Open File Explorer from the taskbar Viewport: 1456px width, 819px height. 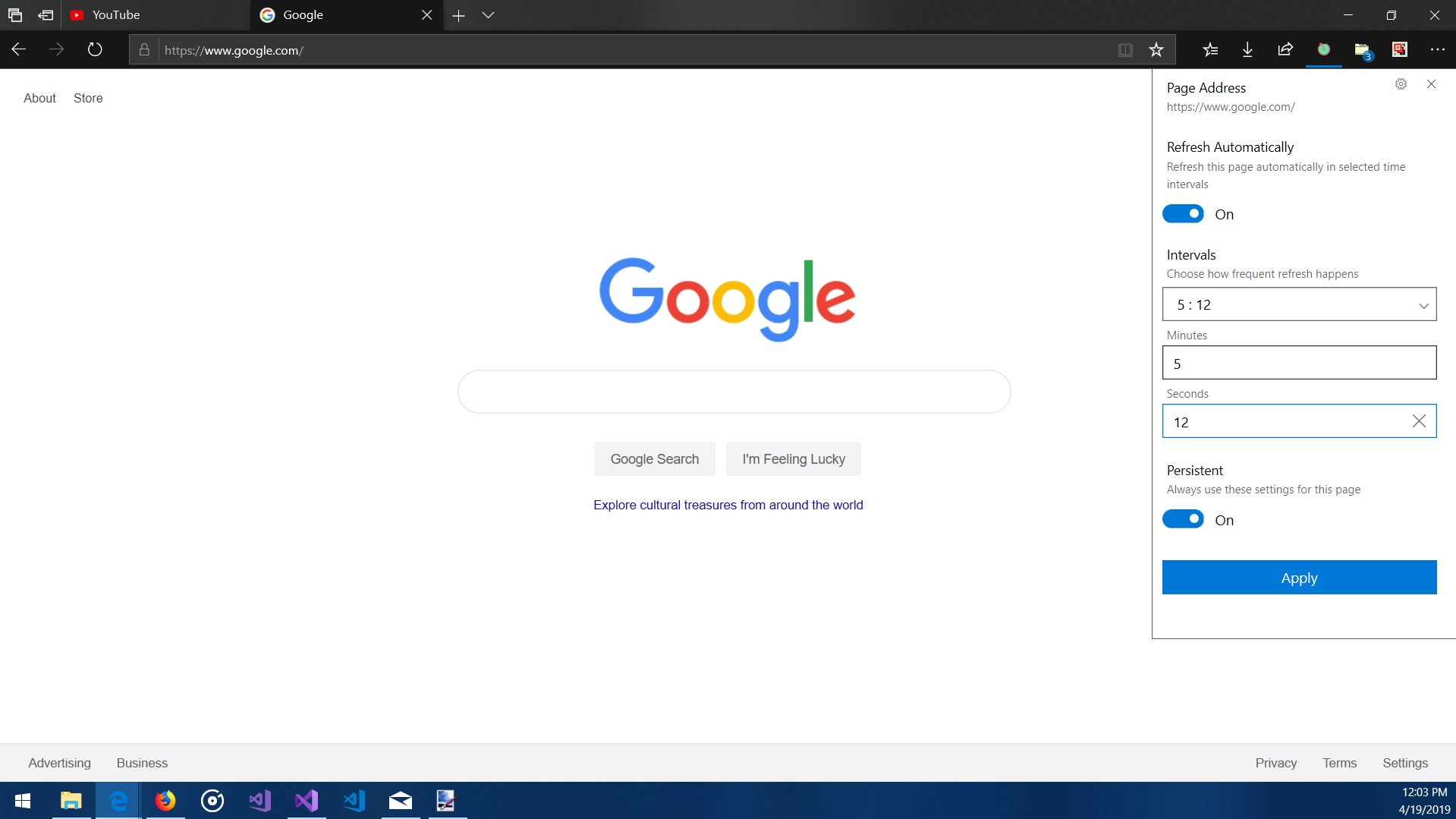(x=71, y=801)
